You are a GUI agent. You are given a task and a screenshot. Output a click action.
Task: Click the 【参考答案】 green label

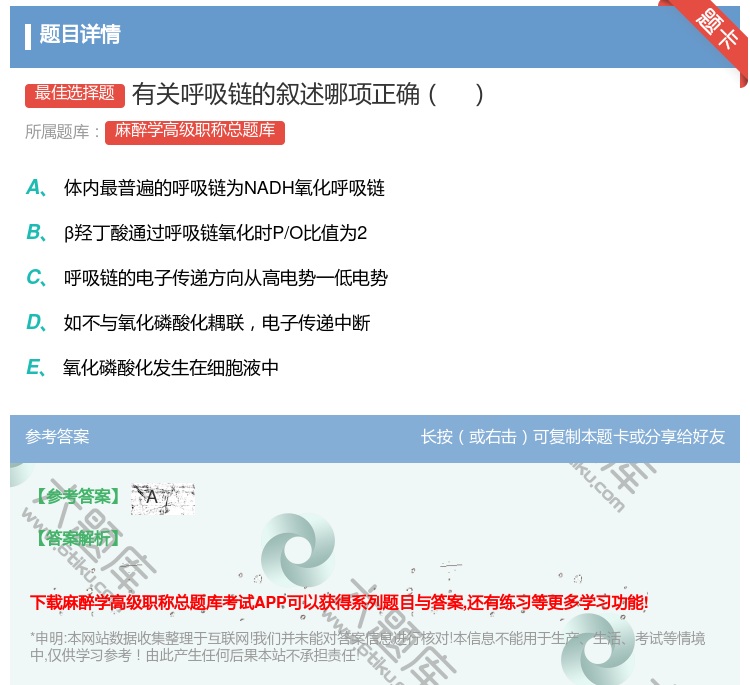point(78,497)
